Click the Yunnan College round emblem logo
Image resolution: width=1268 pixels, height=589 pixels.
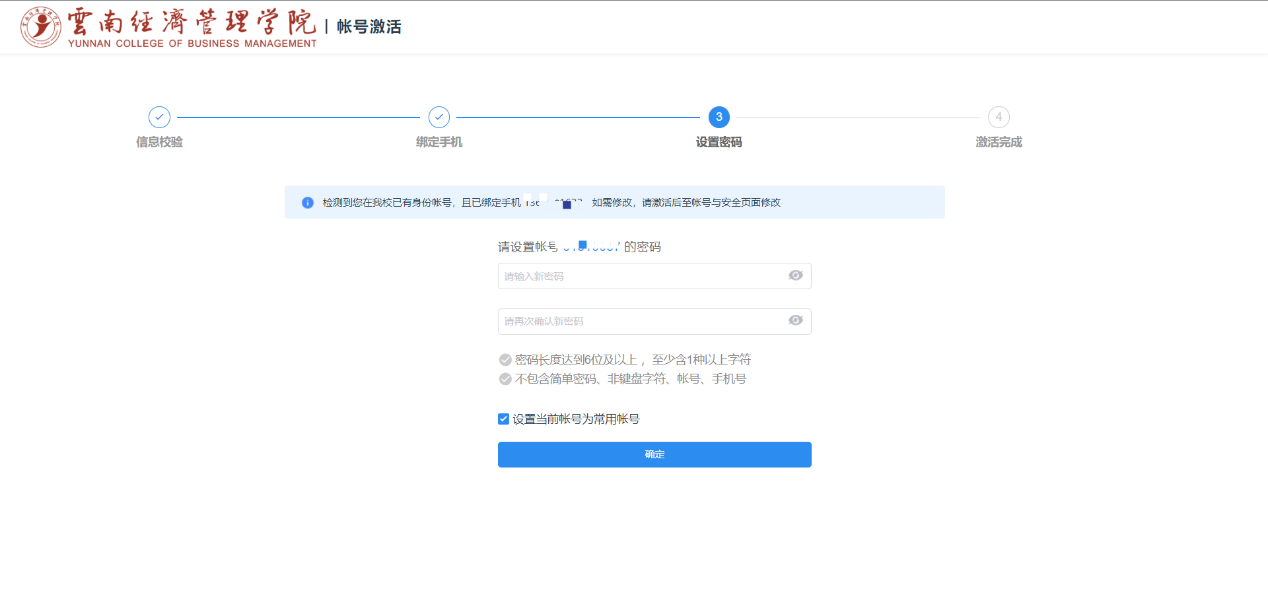pos(41,27)
